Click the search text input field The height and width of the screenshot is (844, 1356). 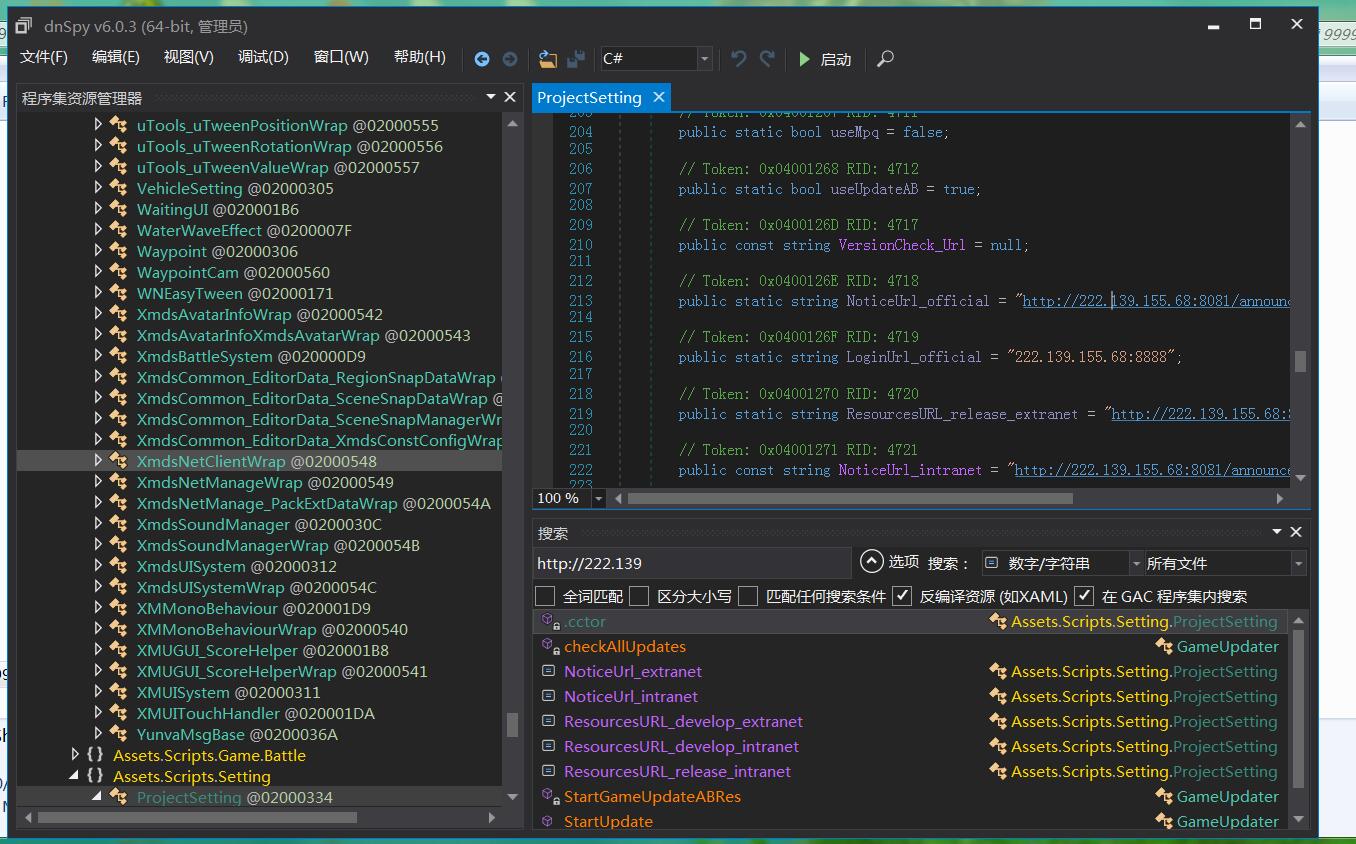(690, 563)
